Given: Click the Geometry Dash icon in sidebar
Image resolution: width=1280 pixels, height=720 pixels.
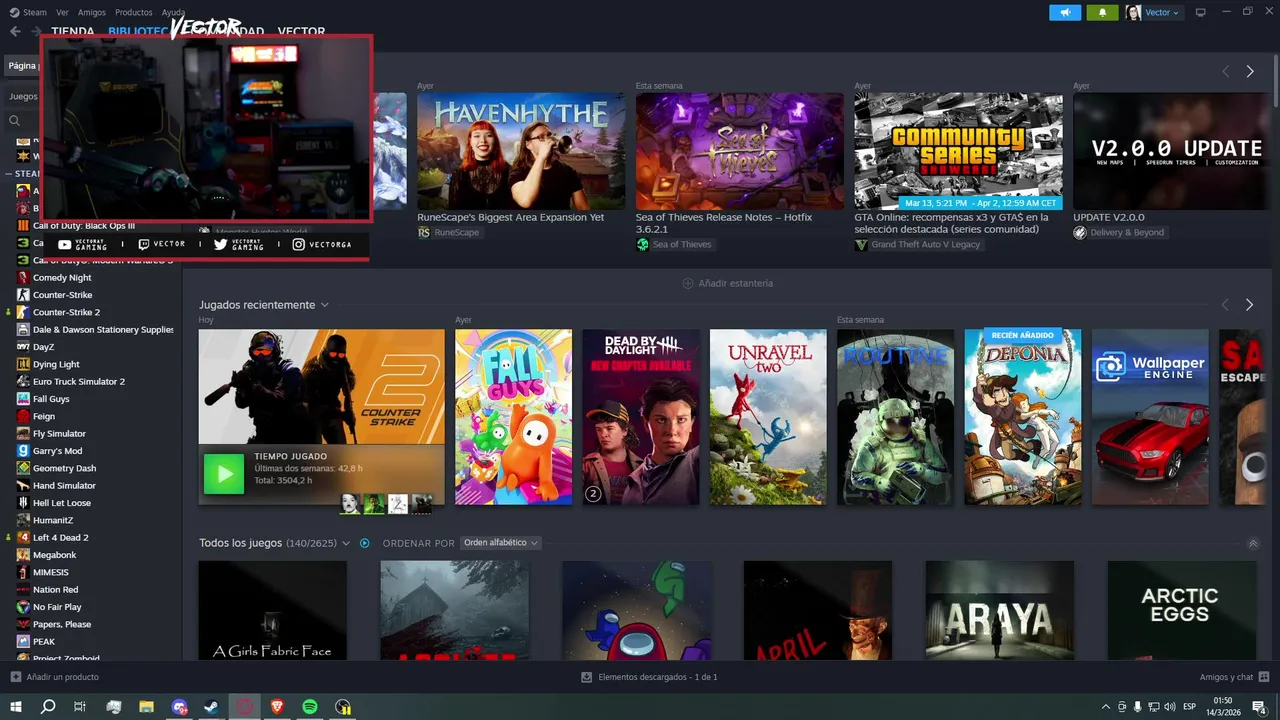Looking at the screenshot, I should click(x=23, y=468).
